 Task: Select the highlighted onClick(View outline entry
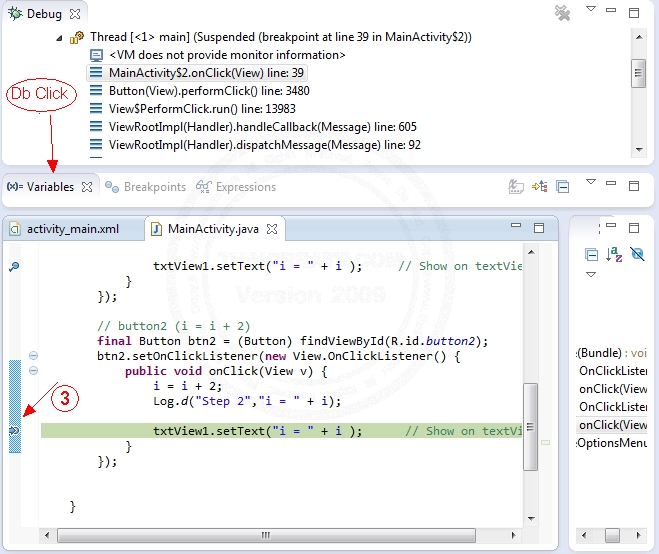point(611,425)
